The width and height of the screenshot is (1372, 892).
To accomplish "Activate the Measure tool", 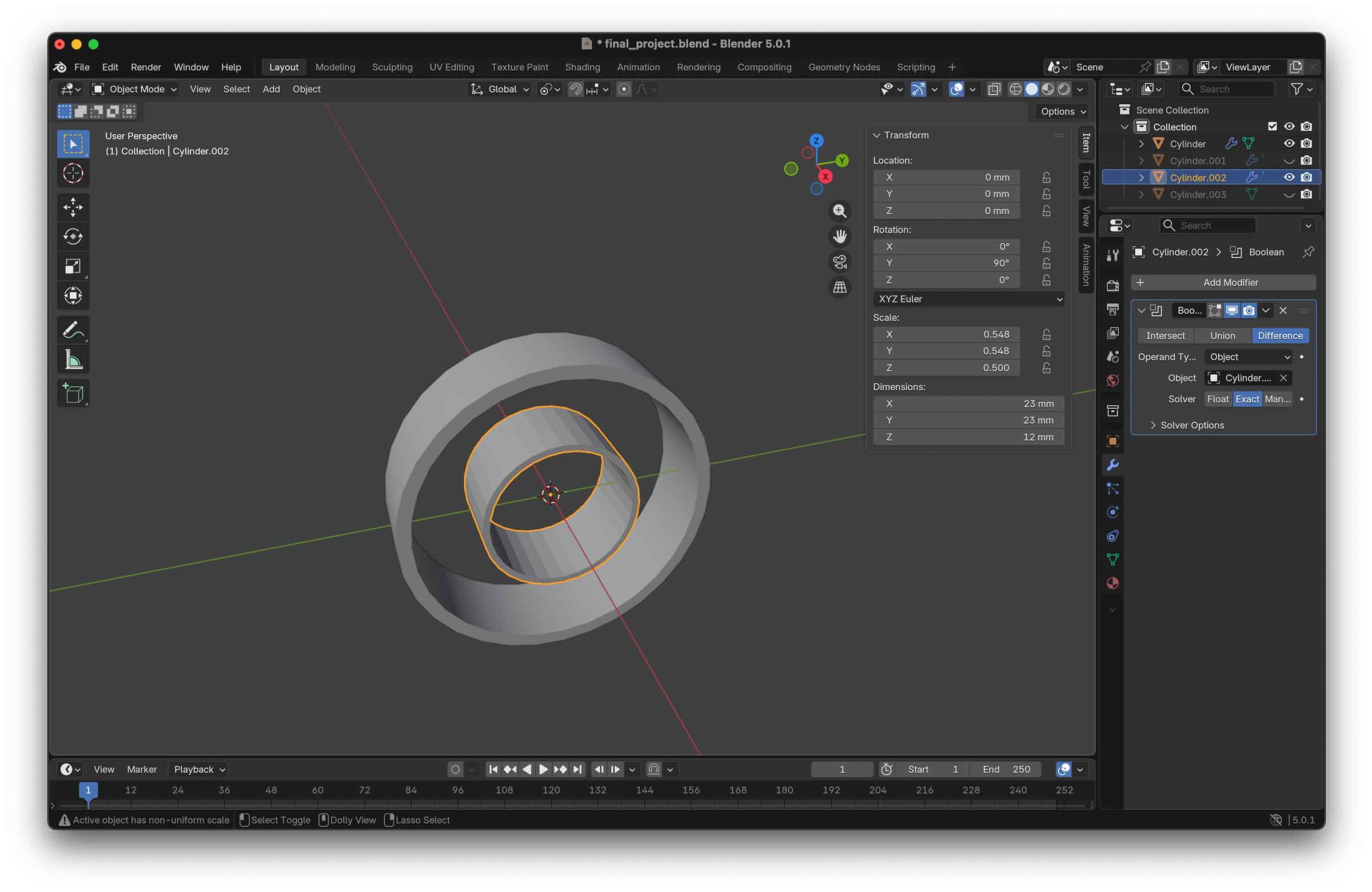I will [73, 360].
